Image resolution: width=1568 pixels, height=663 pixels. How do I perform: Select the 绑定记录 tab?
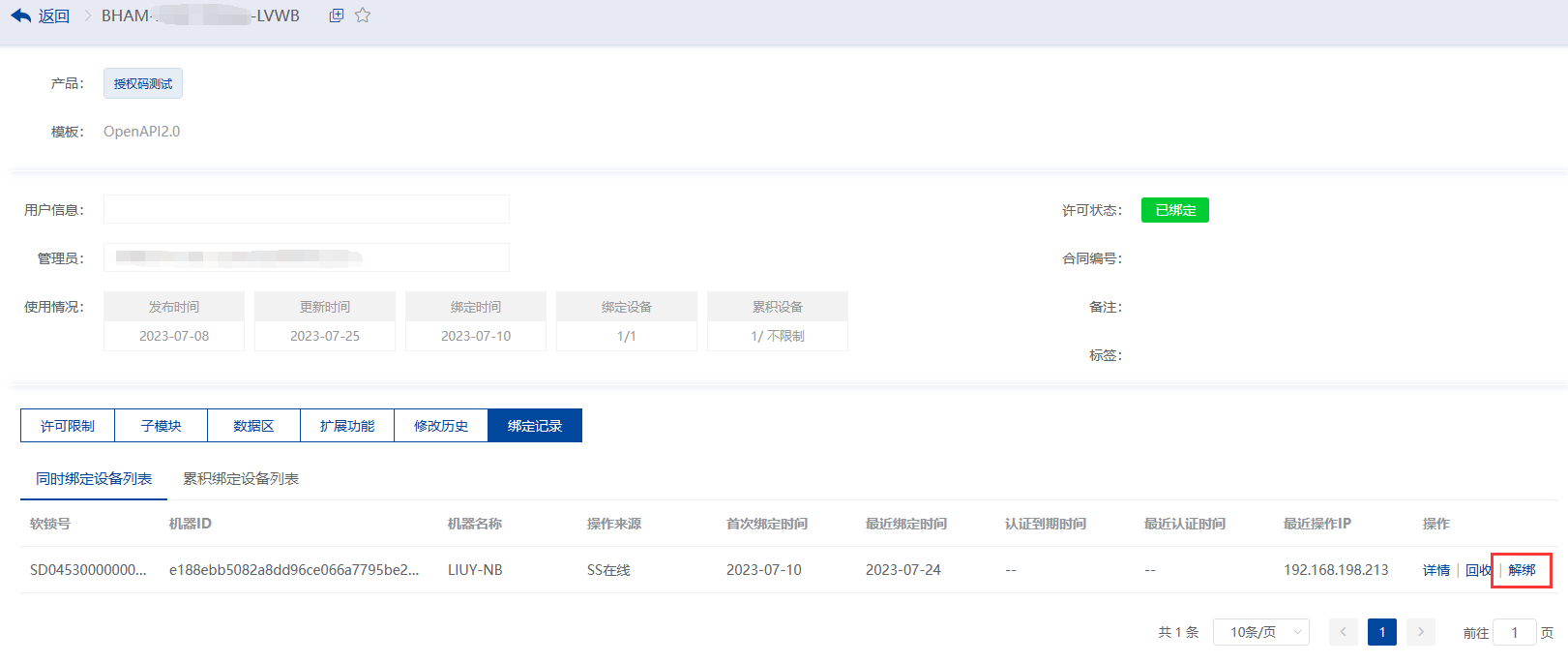(535, 426)
